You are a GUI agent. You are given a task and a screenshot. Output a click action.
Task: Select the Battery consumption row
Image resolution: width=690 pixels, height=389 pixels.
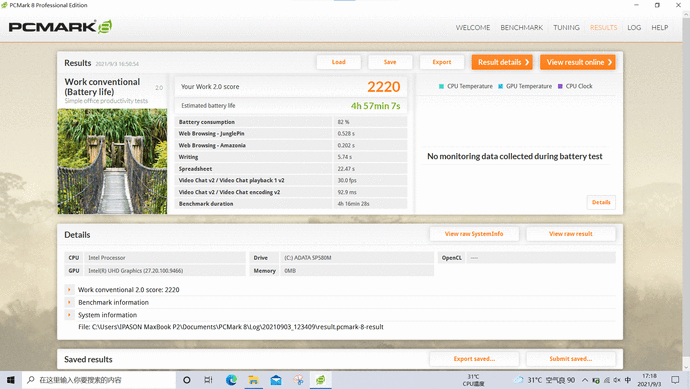pos(291,122)
